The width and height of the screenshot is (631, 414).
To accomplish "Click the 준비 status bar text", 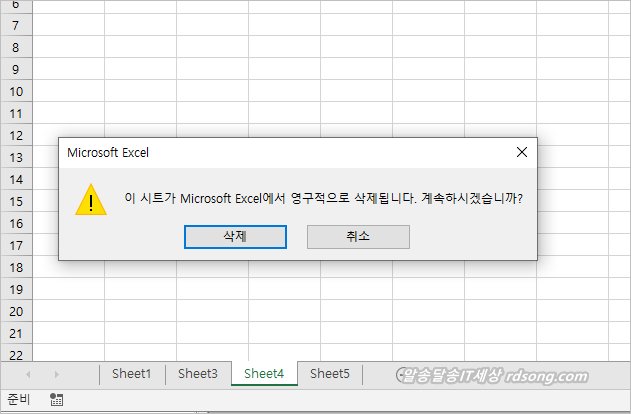I will [19, 400].
